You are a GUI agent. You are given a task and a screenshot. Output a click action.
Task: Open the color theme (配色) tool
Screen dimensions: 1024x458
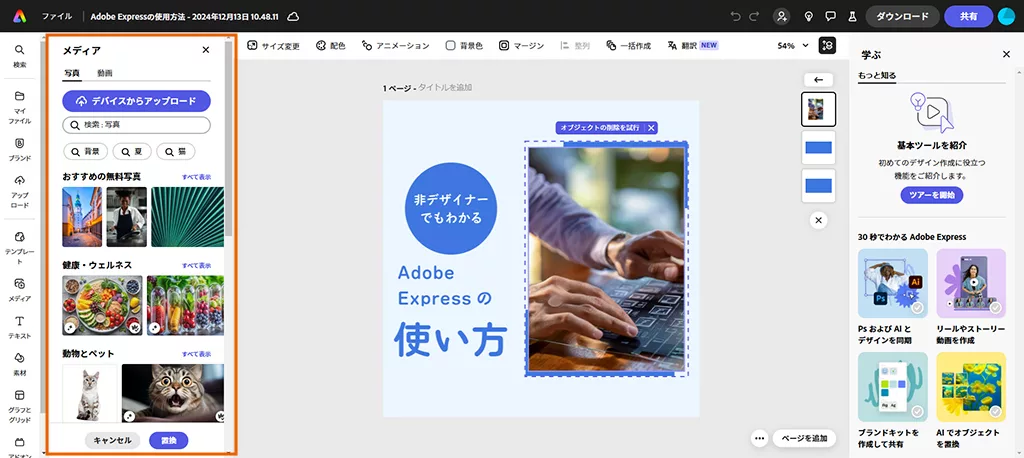tap(330, 46)
